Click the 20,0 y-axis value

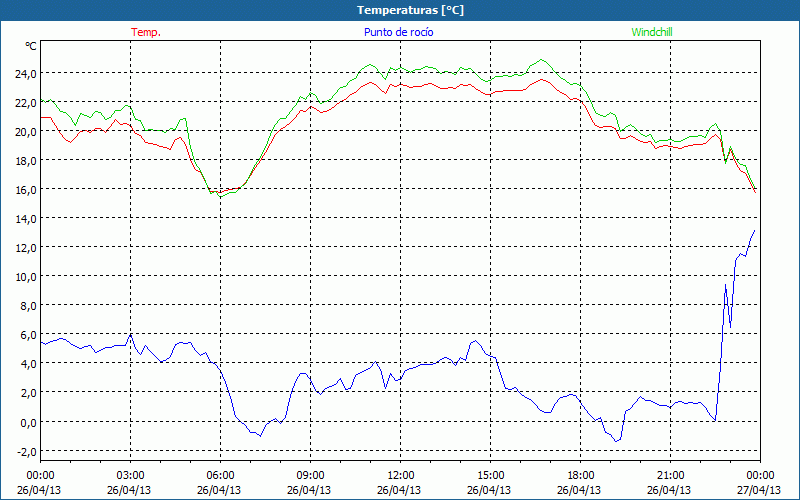(x=25, y=132)
